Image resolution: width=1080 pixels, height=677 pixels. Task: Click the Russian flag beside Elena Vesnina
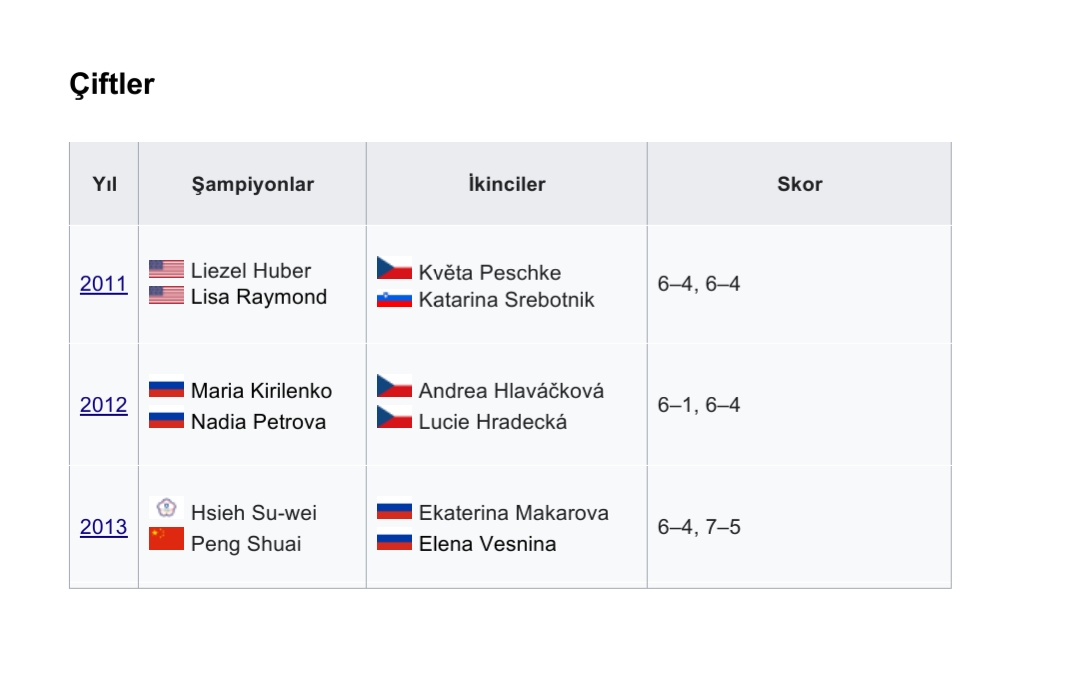click(x=395, y=541)
